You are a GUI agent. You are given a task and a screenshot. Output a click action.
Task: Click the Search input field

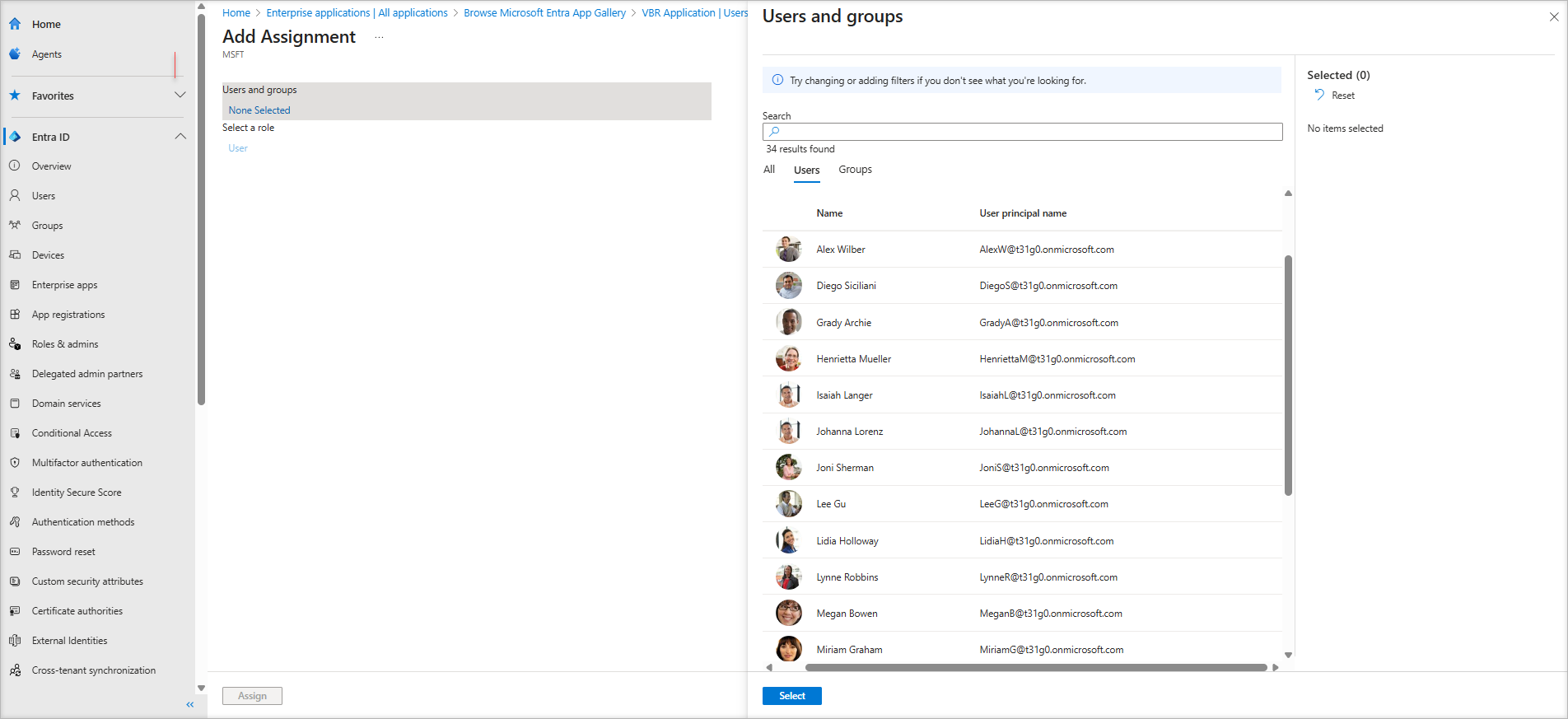pyautogui.click(x=1022, y=132)
